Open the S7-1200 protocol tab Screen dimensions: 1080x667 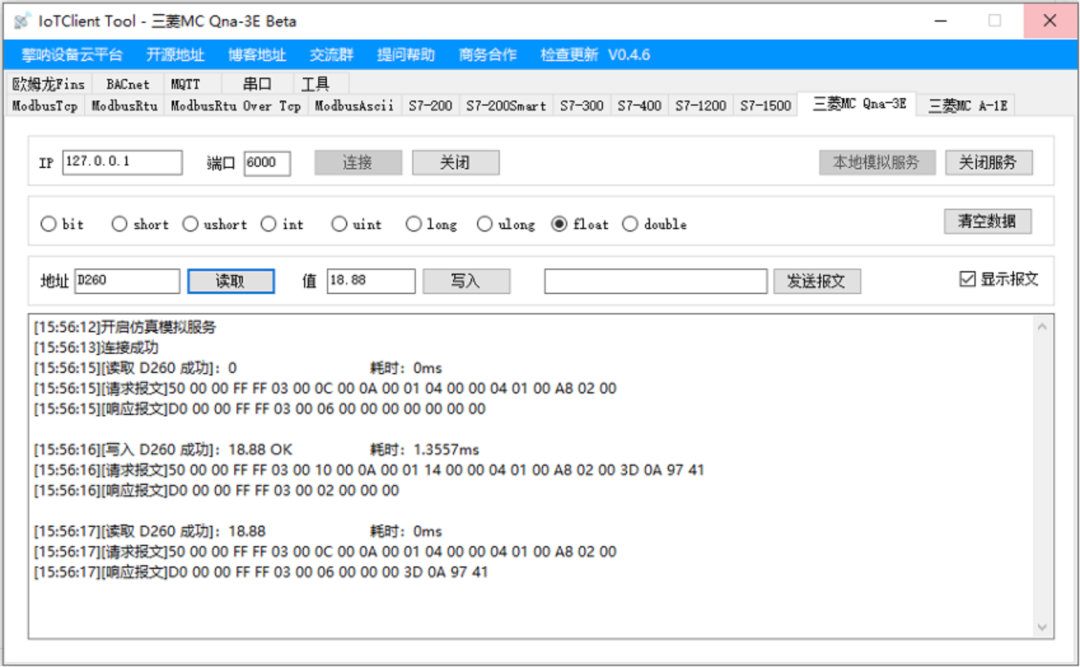700,105
